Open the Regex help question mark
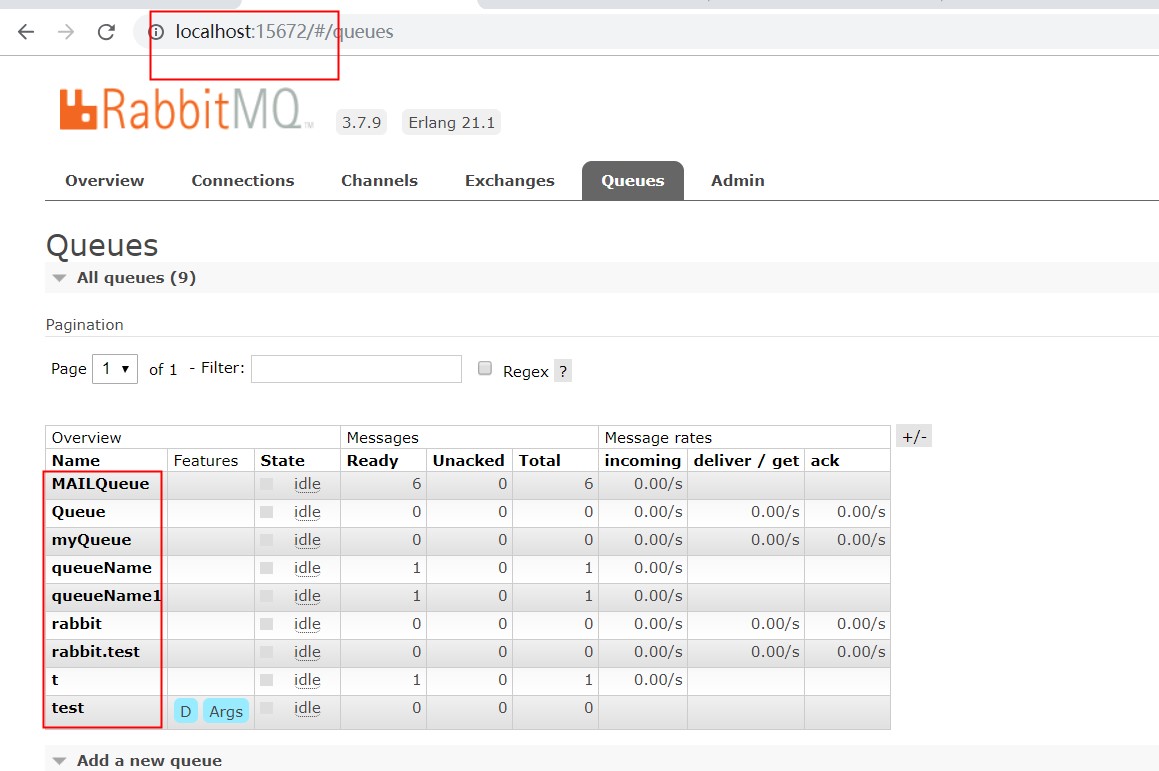Viewport: 1159px width, 771px height. [563, 371]
